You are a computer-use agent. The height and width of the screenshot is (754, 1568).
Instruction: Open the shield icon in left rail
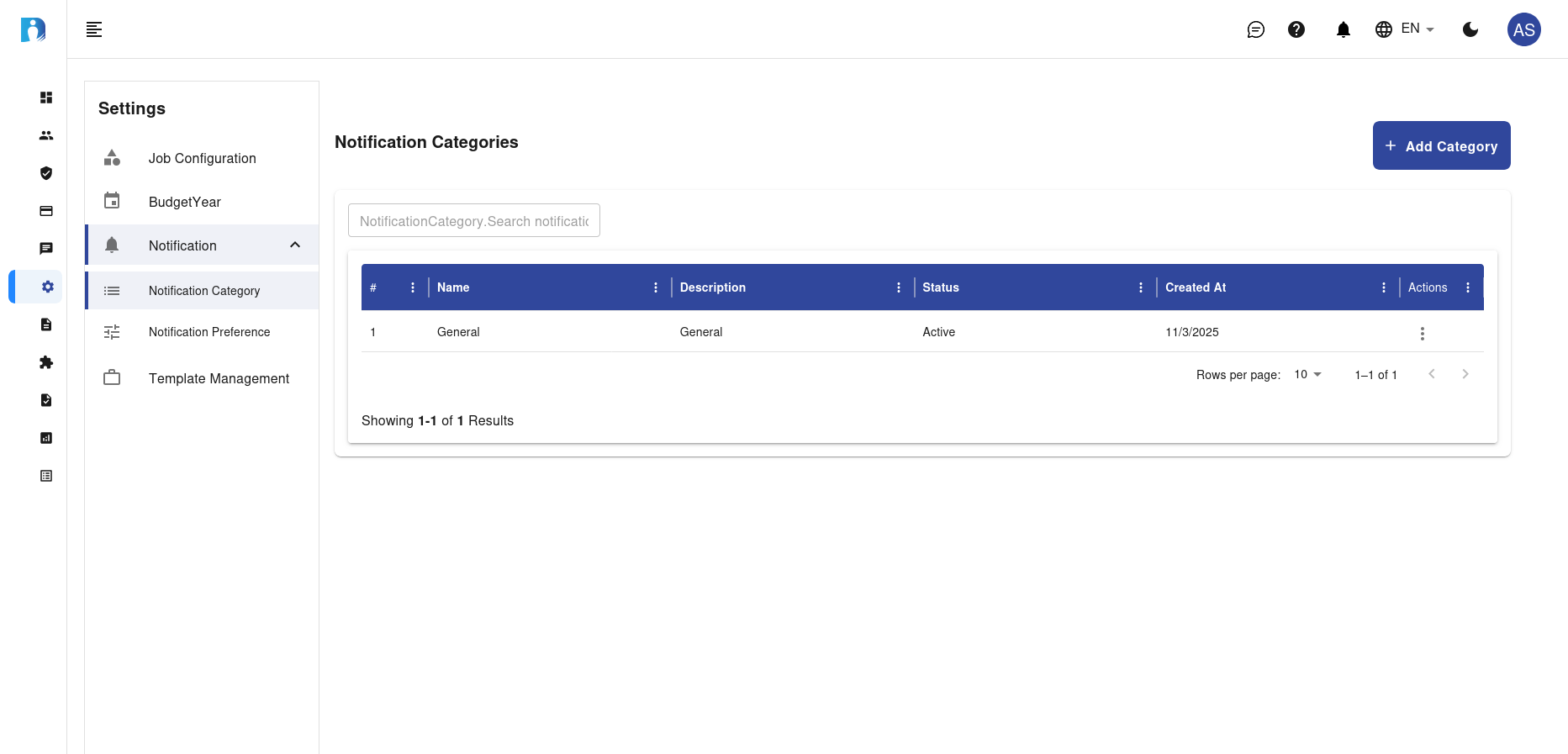tap(46, 173)
